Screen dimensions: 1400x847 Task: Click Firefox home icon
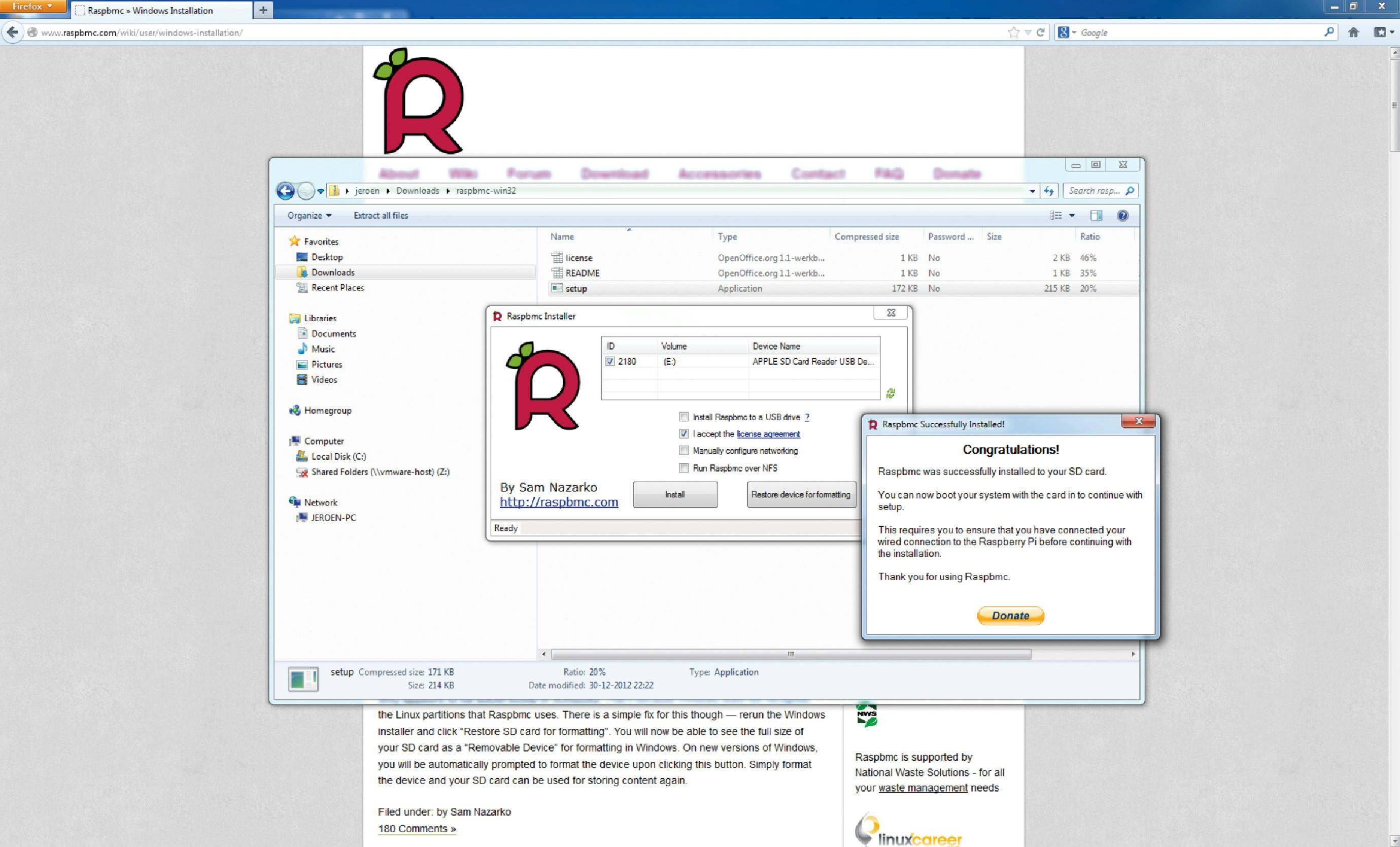coord(1353,32)
